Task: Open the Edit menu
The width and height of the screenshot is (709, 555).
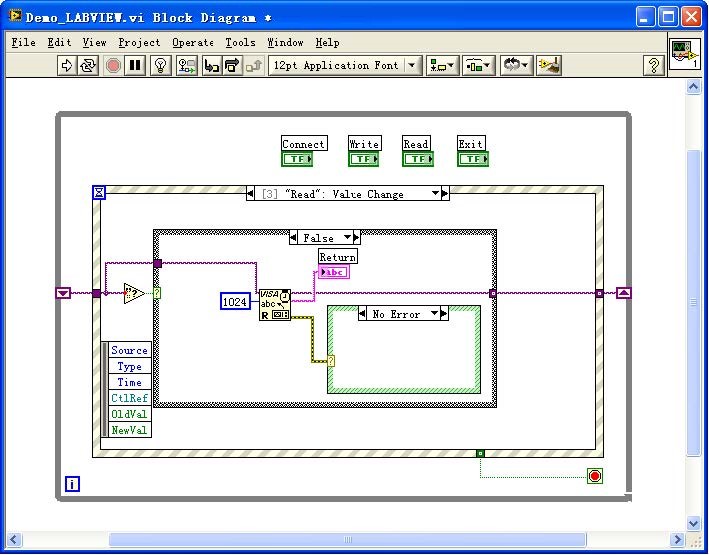Action: click(59, 43)
